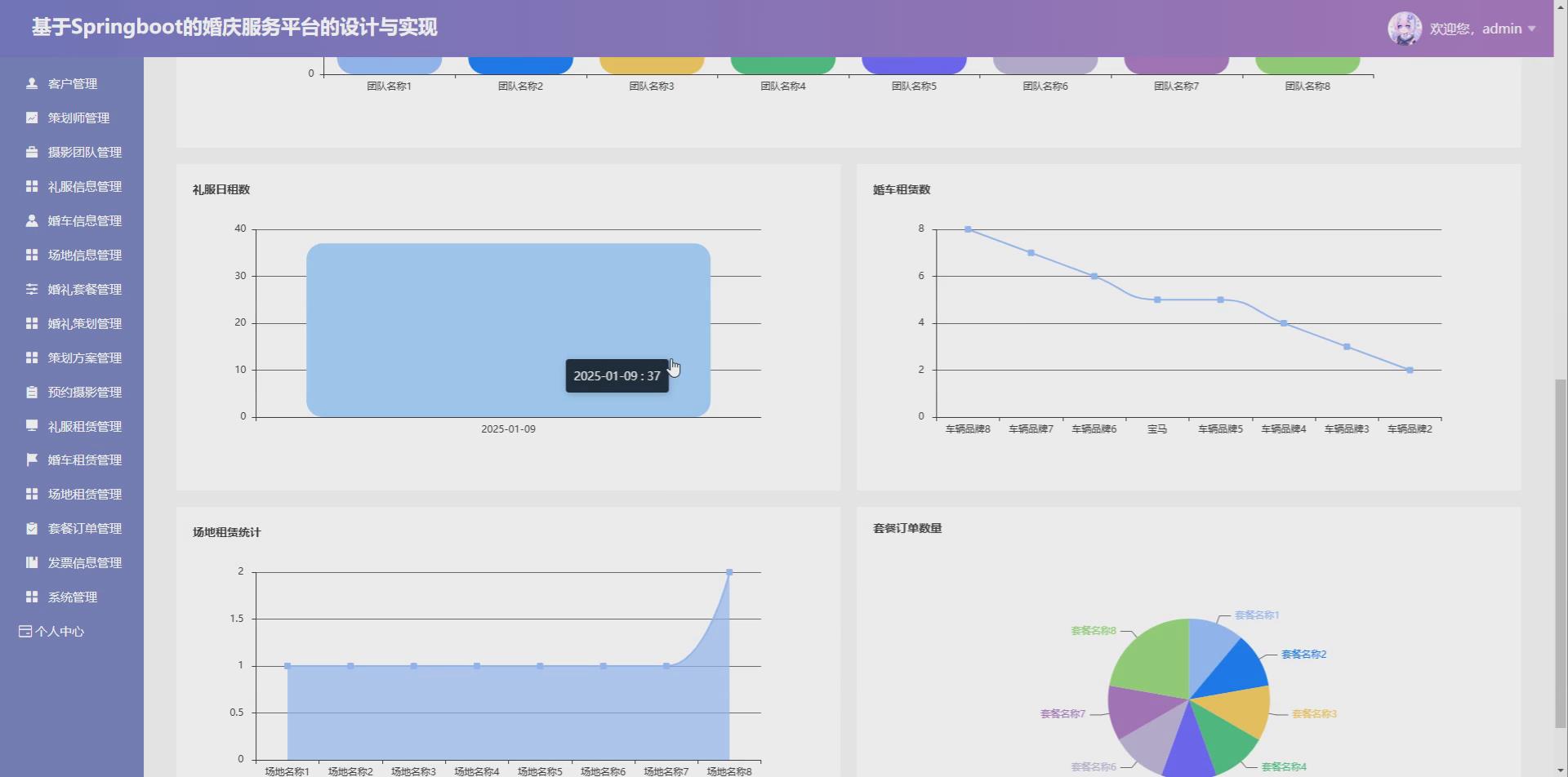Image resolution: width=1568 pixels, height=777 pixels.
Task: Click the 套餐名称8 pie label text
Action: click(1094, 630)
